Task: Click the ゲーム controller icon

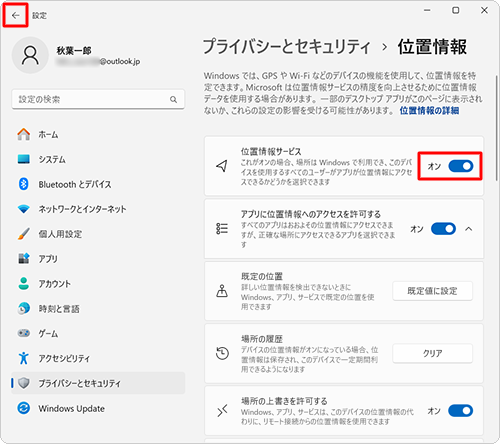Action: pos(24,333)
